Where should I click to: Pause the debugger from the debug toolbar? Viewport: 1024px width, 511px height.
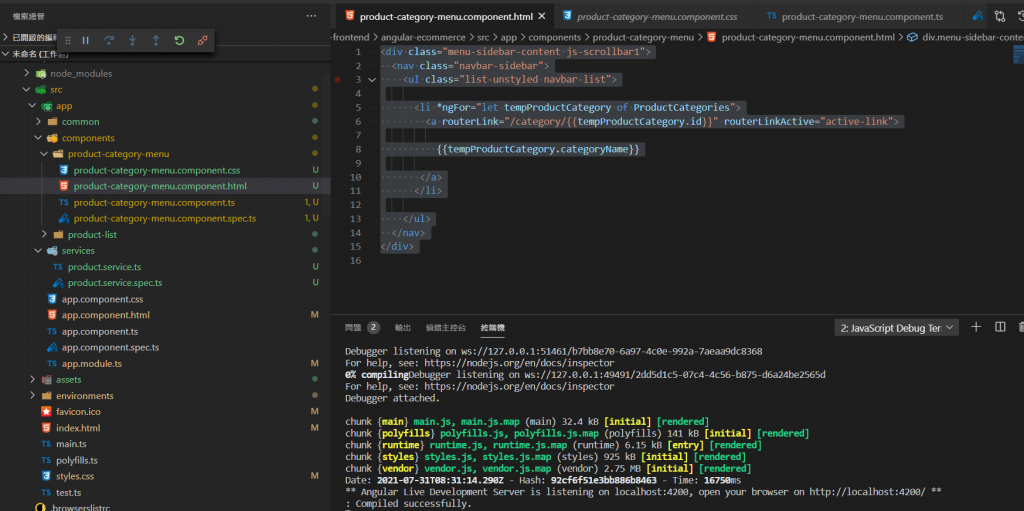85,40
